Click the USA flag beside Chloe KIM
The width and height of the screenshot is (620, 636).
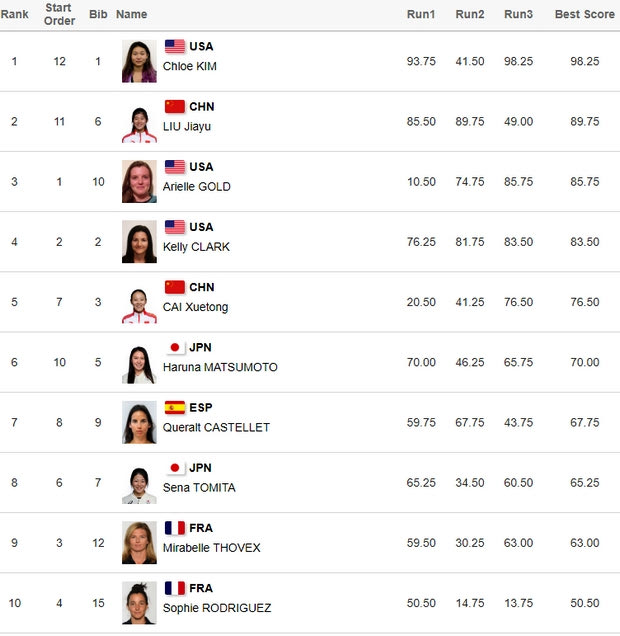tap(175, 46)
